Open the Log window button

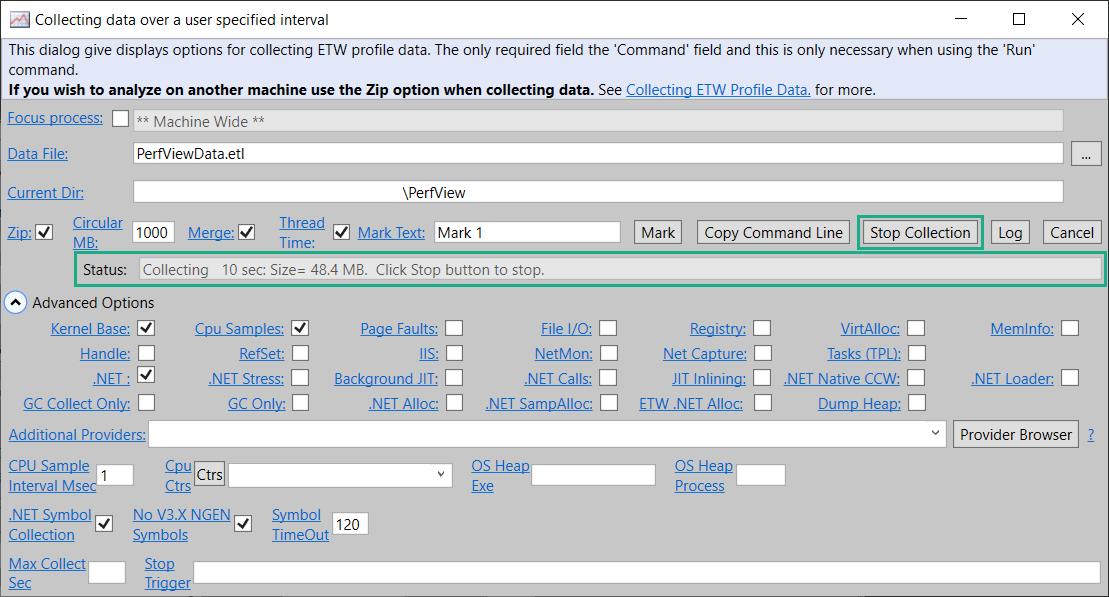point(1010,233)
